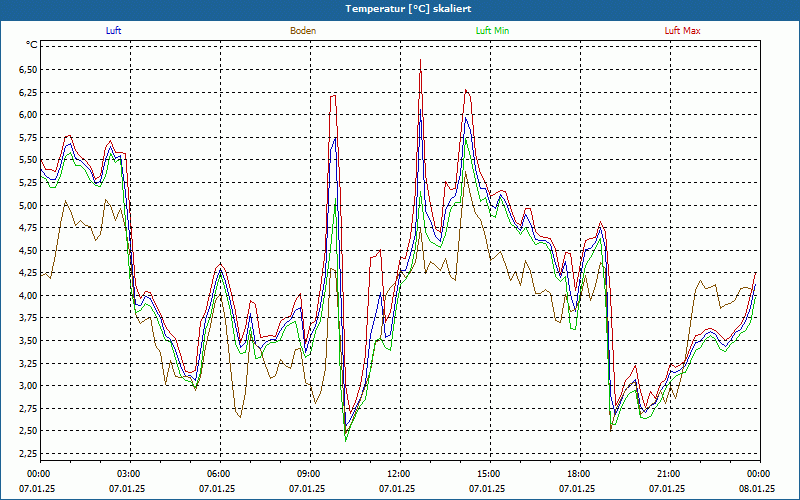800x500 pixels.
Task: Click the 03:00 time axis label
Action: pos(131,474)
